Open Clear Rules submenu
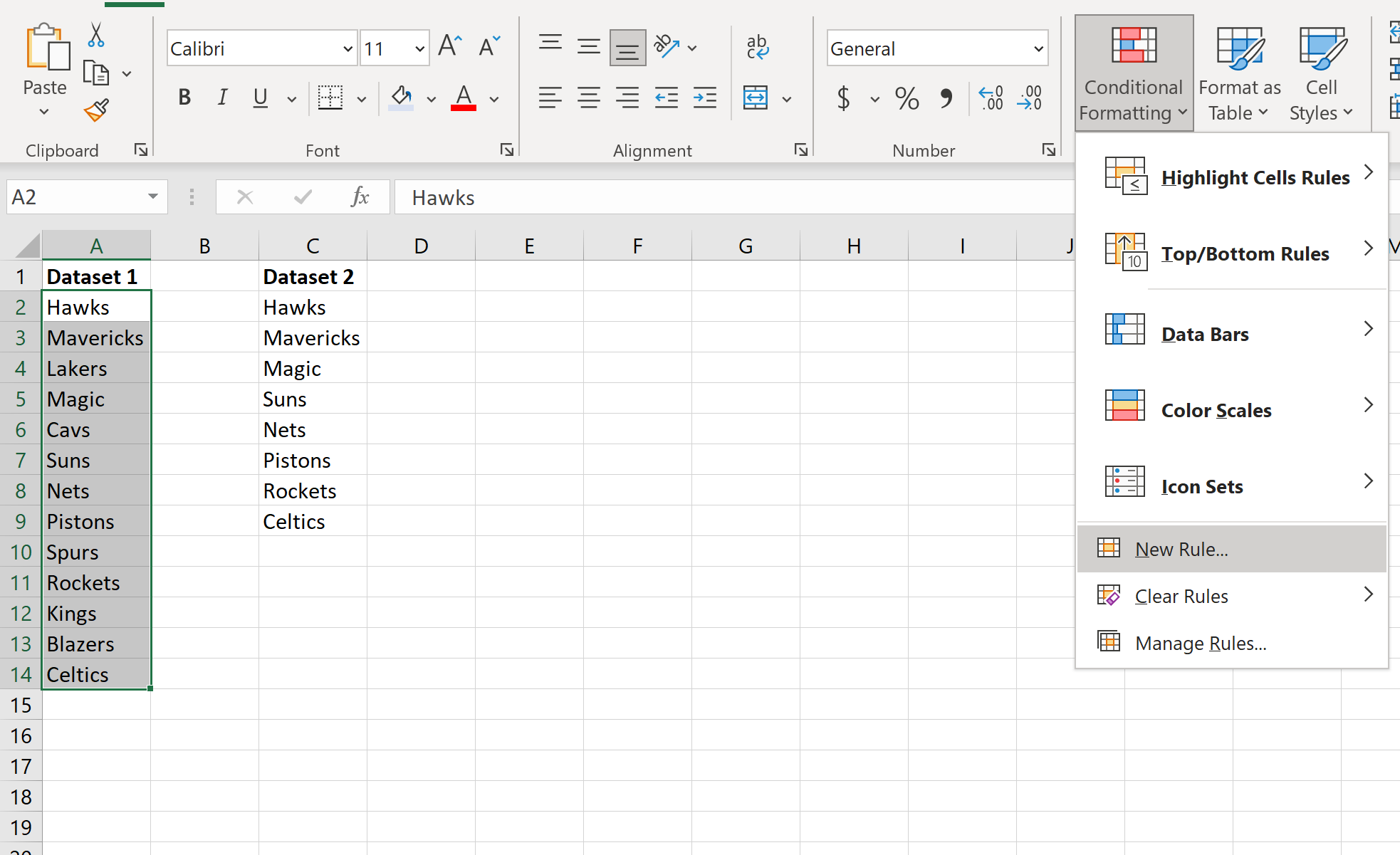Screen dimensions: 1400x855 click(x=1232, y=596)
